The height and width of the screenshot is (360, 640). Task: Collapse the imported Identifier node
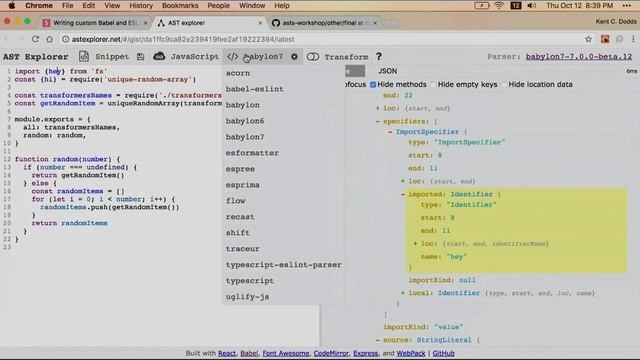click(403, 194)
